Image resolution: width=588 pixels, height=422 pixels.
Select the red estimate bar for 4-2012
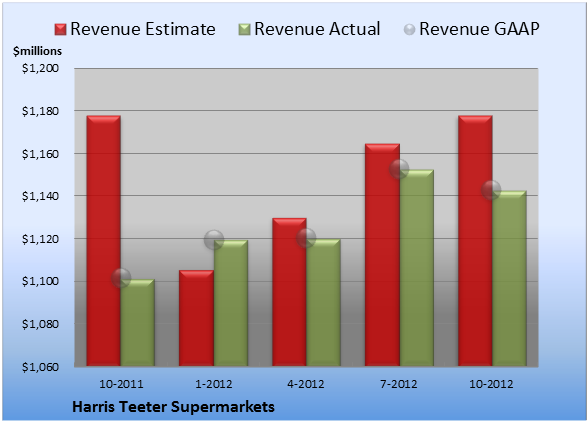(x=289, y=292)
